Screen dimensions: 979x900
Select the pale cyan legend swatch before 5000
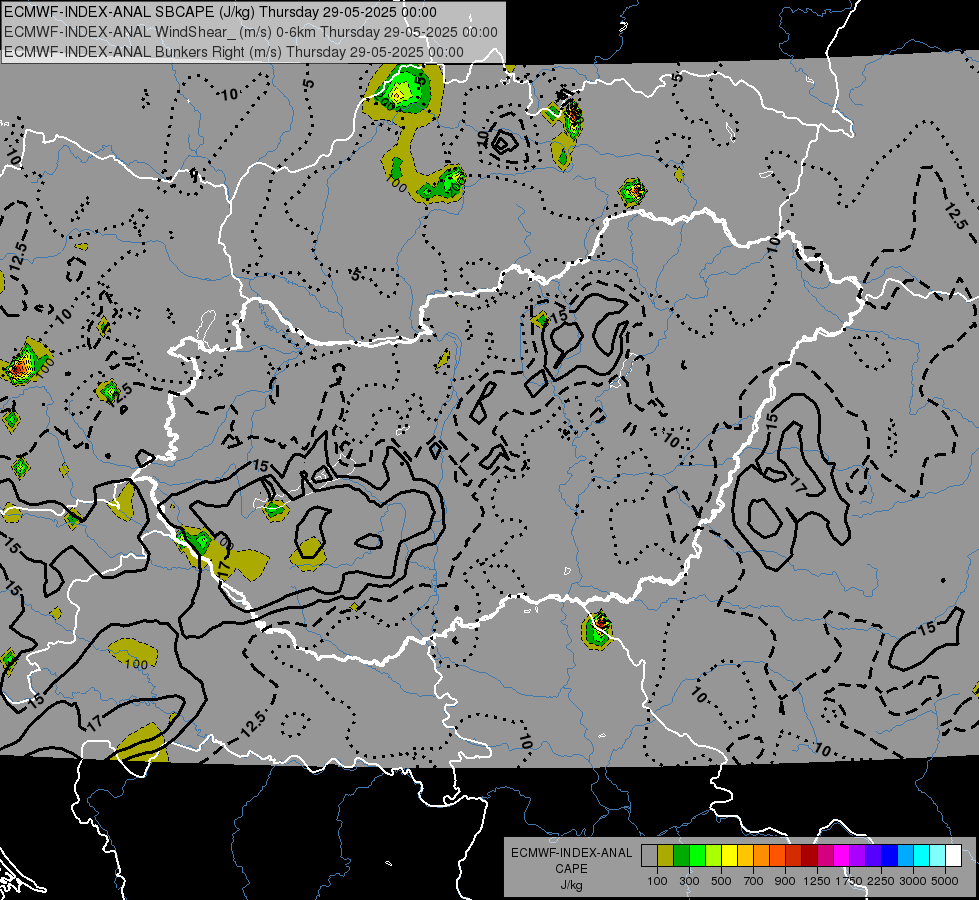(x=938, y=856)
